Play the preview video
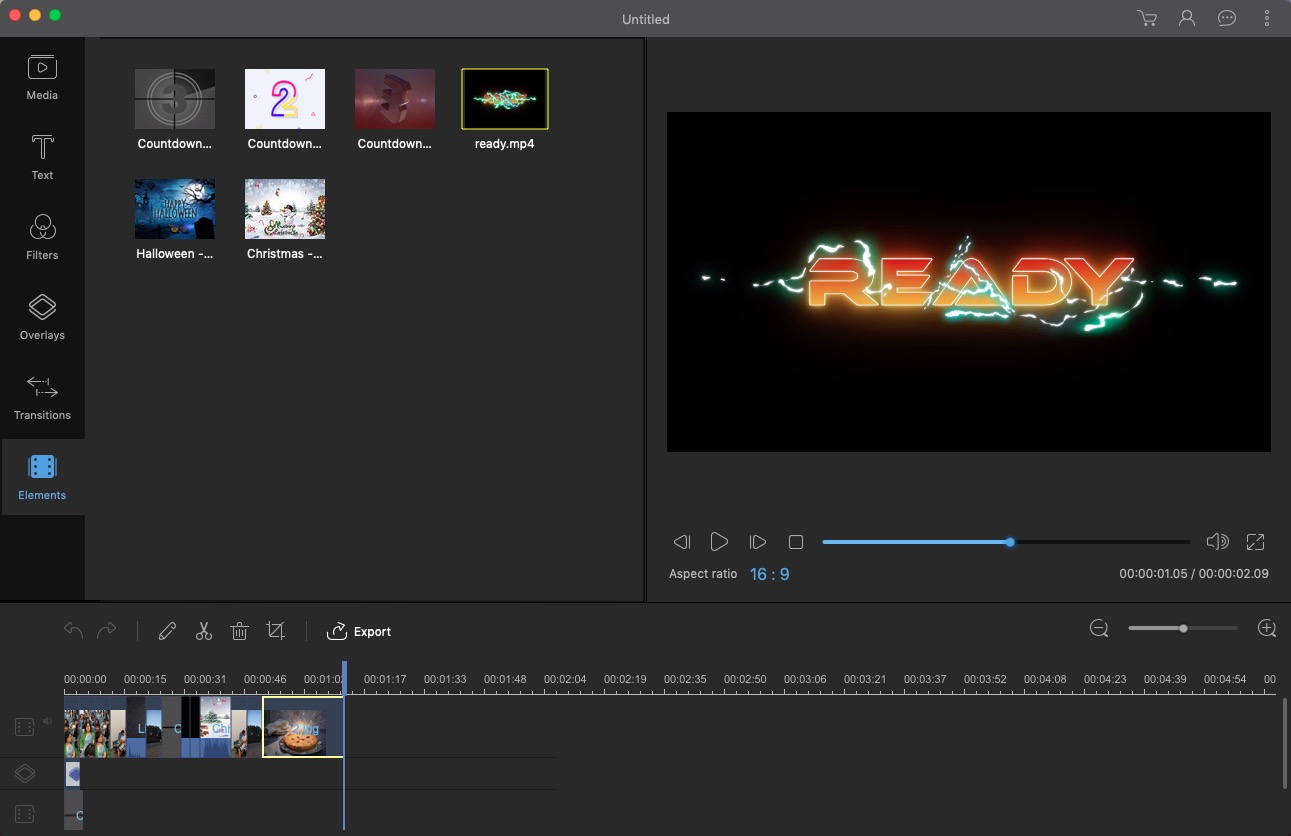The image size is (1291, 836). click(x=719, y=542)
